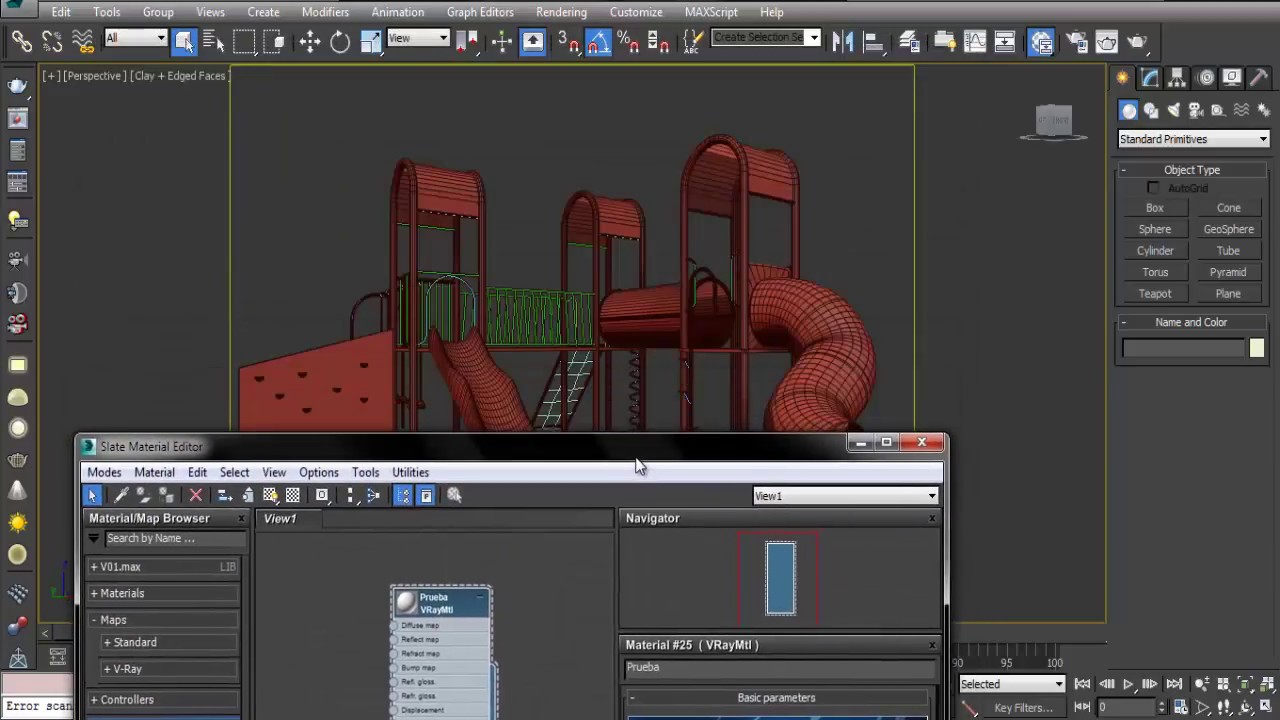Screen dimensions: 1280x720
Task: Click the ViewCube in the perspective viewport
Action: coord(1053,122)
